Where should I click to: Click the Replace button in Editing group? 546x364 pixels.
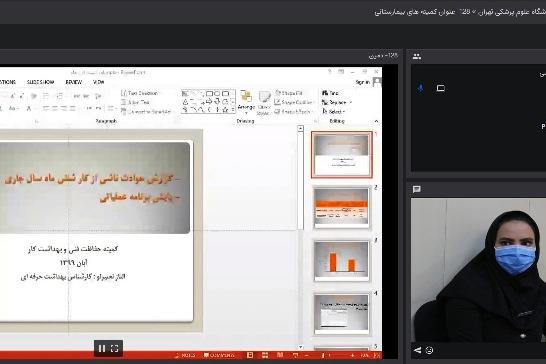click(336, 102)
